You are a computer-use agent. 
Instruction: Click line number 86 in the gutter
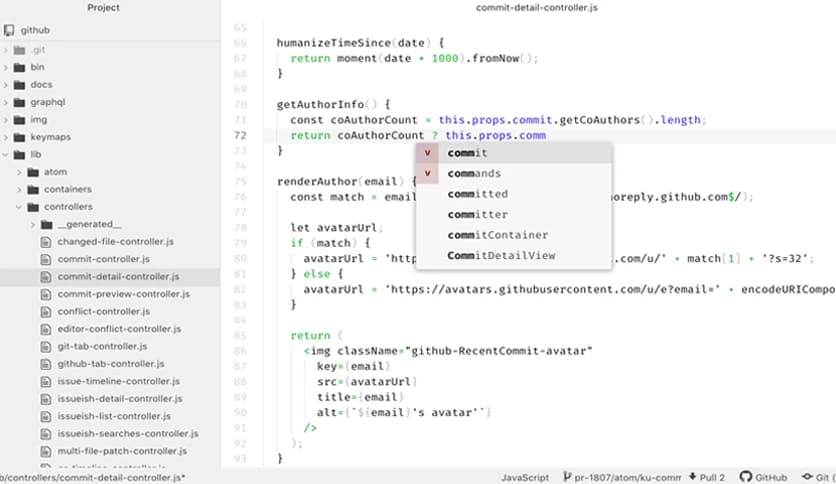[239, 351]
